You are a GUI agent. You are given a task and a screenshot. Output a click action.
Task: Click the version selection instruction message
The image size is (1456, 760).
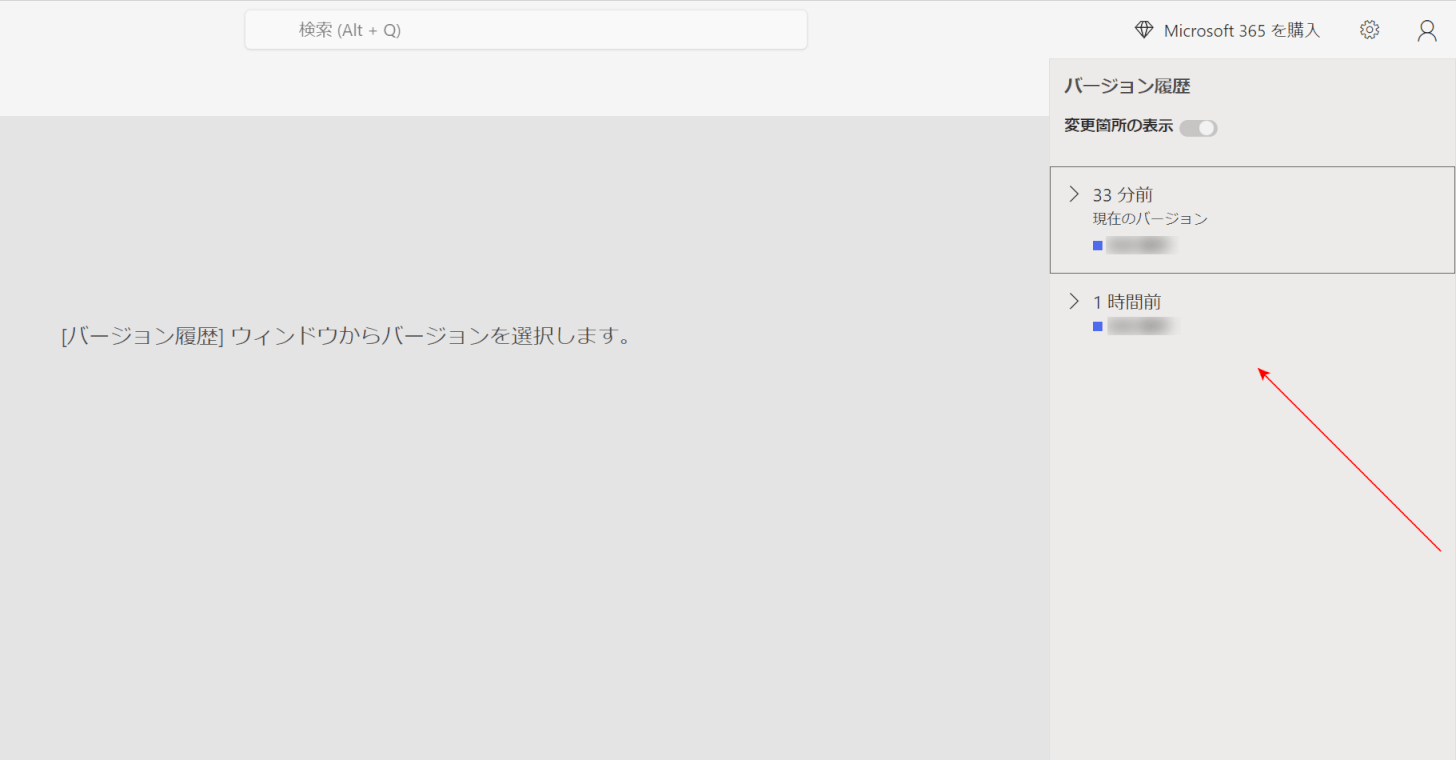coord(346,336)
